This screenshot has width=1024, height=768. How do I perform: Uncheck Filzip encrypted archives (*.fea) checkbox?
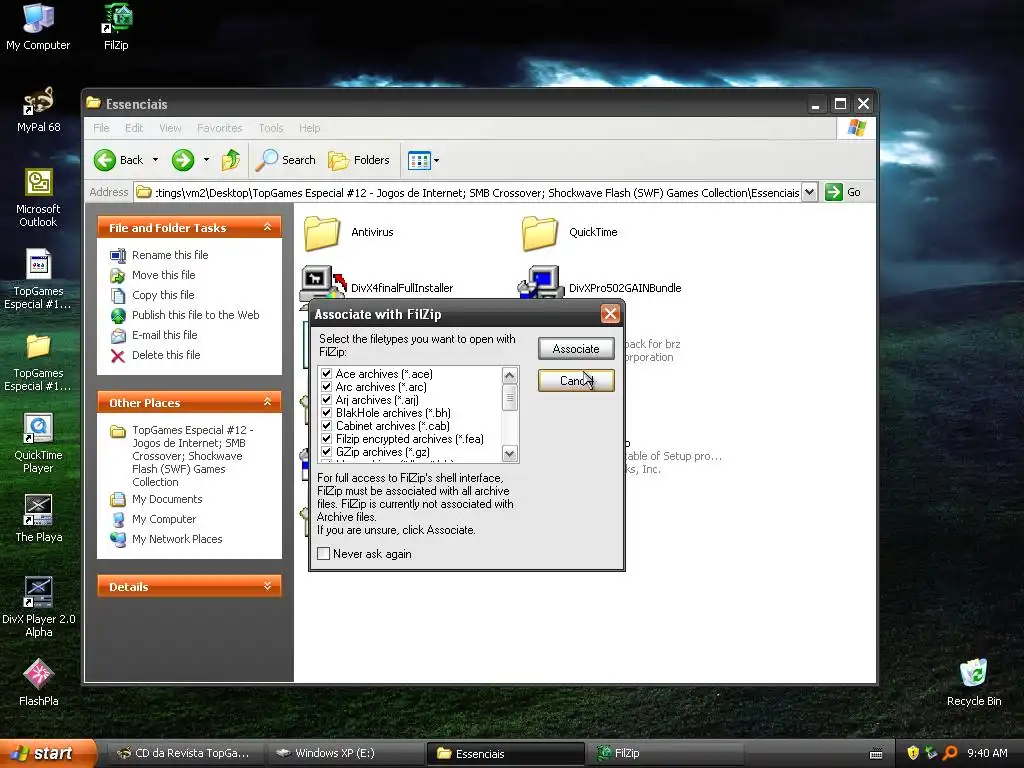coord(327,440)
